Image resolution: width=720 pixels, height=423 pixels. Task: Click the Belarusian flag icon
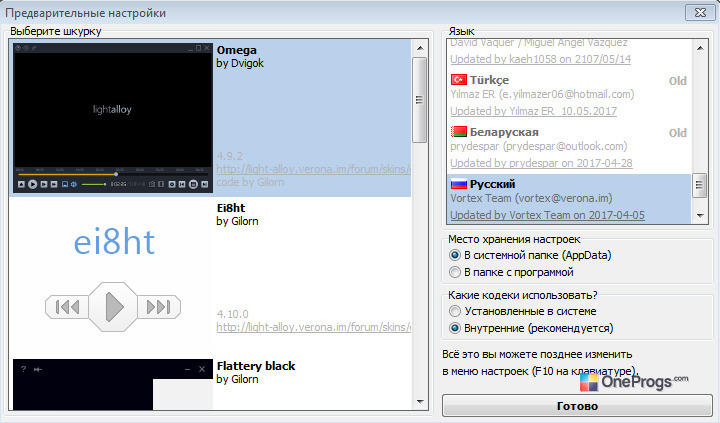pyautogui.click(x=459, y=132)
